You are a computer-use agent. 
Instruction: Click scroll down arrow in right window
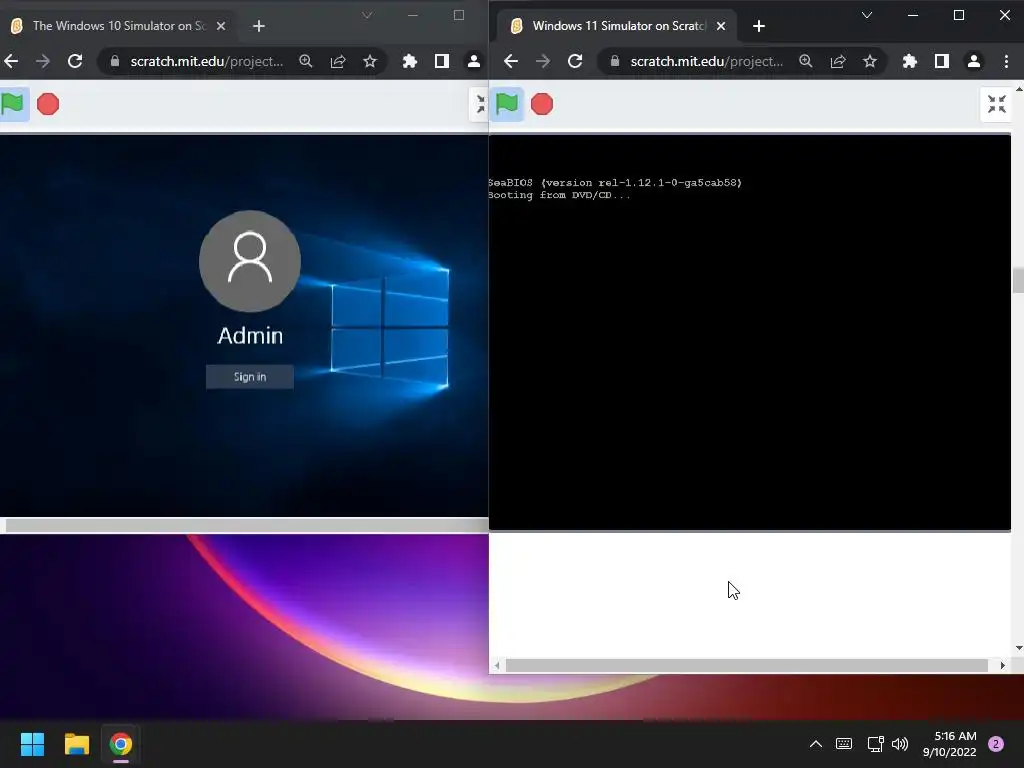tap(1019, 648)
